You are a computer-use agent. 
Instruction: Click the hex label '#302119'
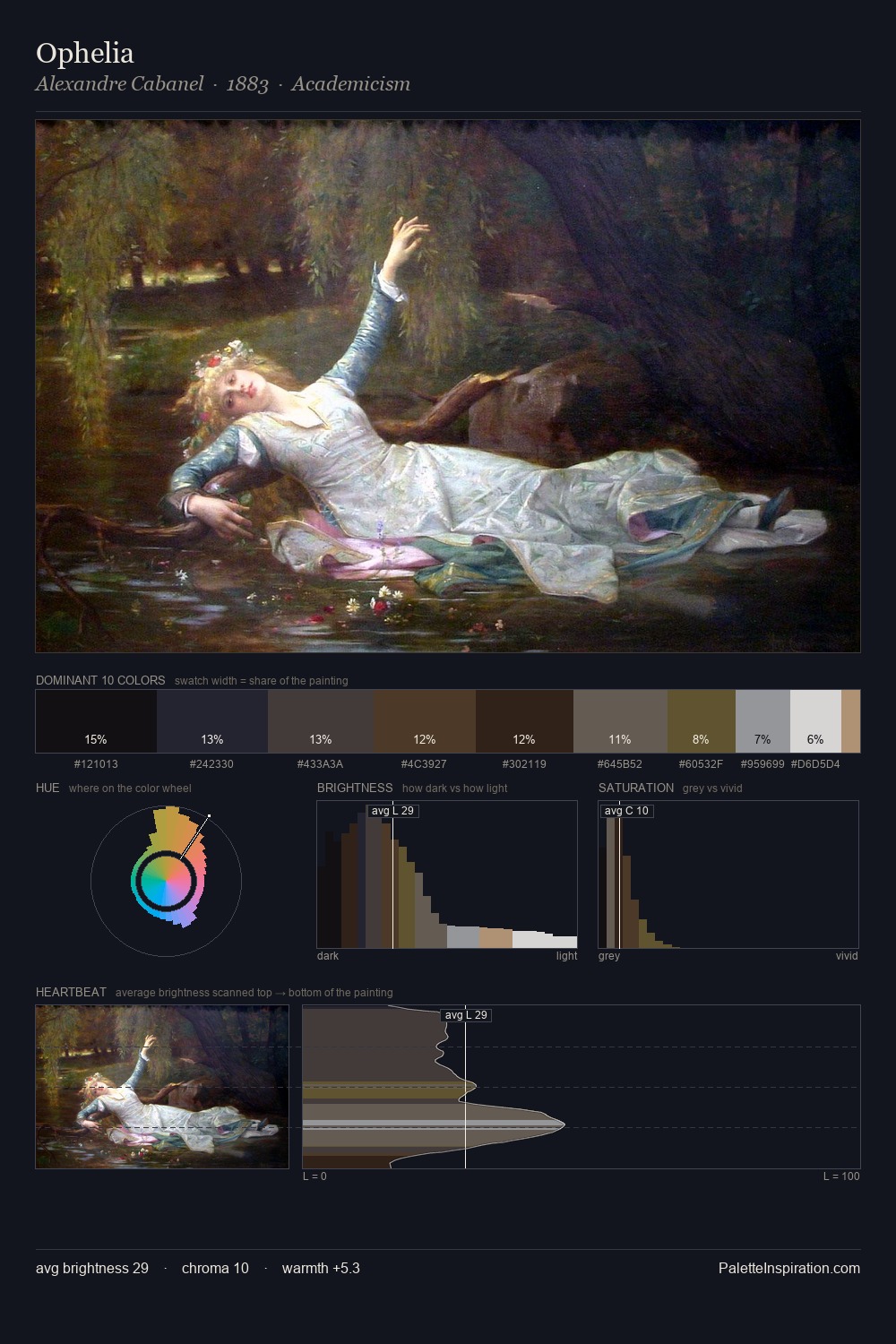click(x=524, y=764)
